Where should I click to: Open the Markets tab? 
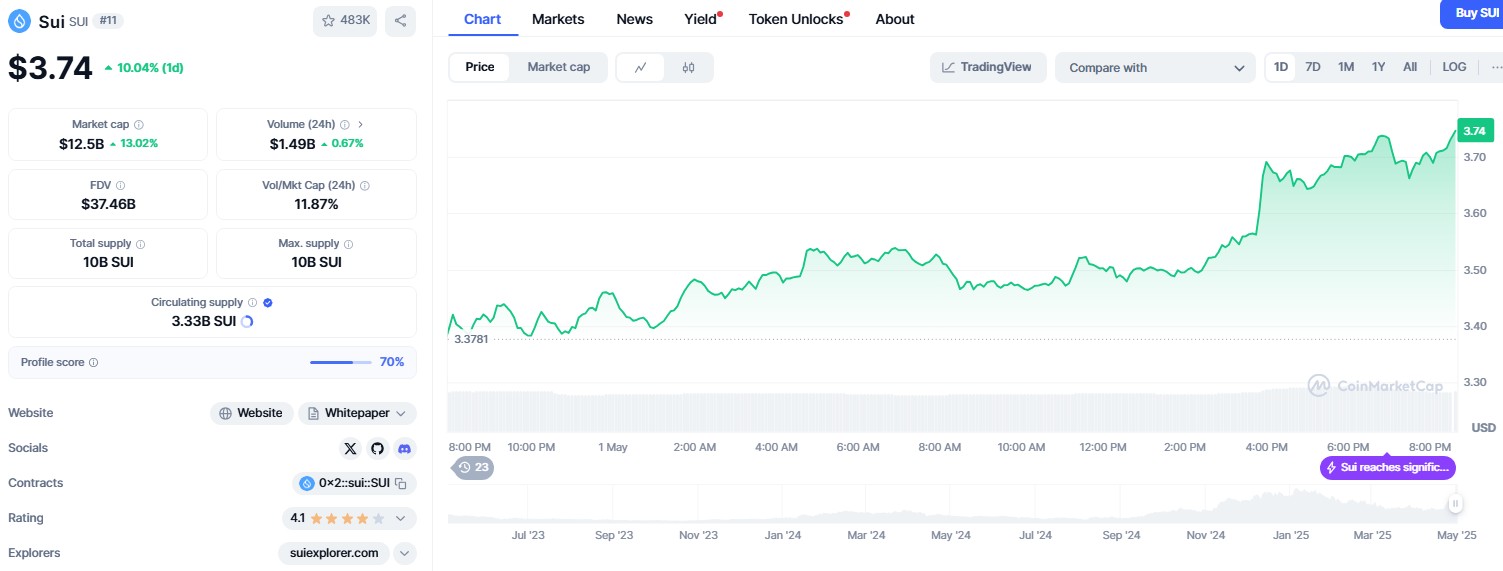tap(558, 19)
